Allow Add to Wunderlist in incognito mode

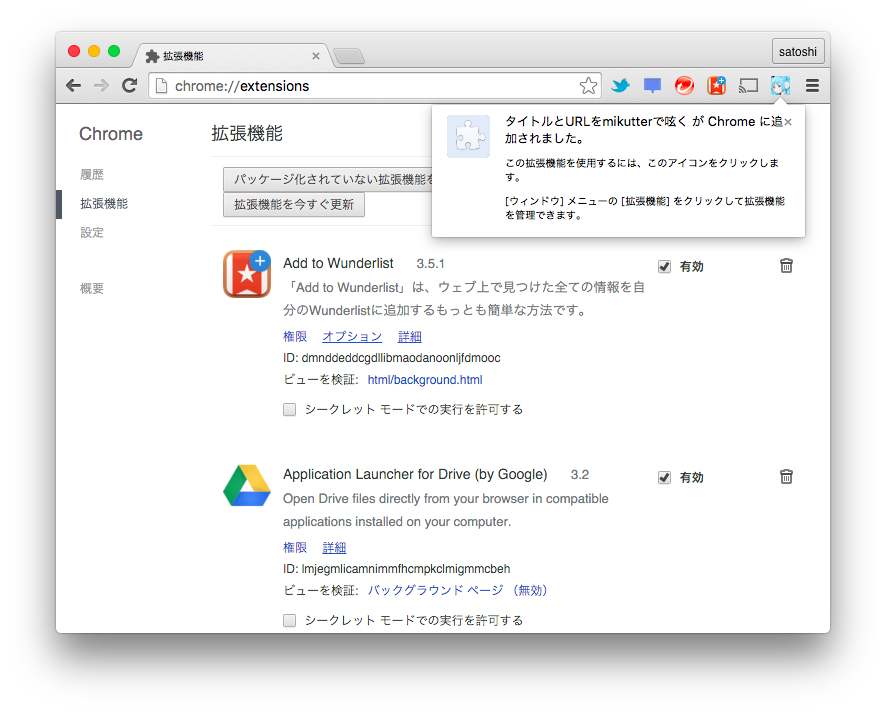tap(289, 410)
